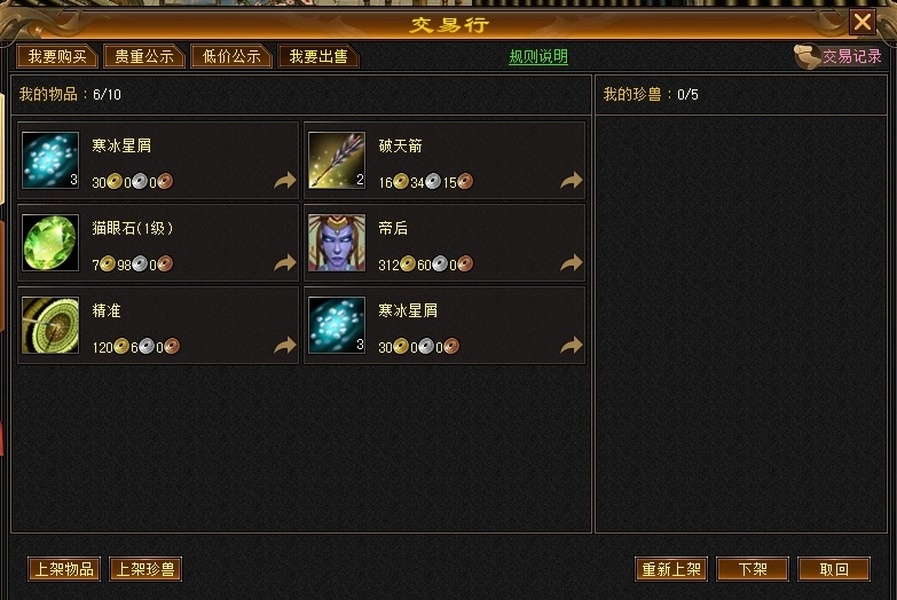This screenshot has height=600, width=897.
Task: Switch to the 低价公示 tab
Action: pyautogui.click(x=231, y=56)
